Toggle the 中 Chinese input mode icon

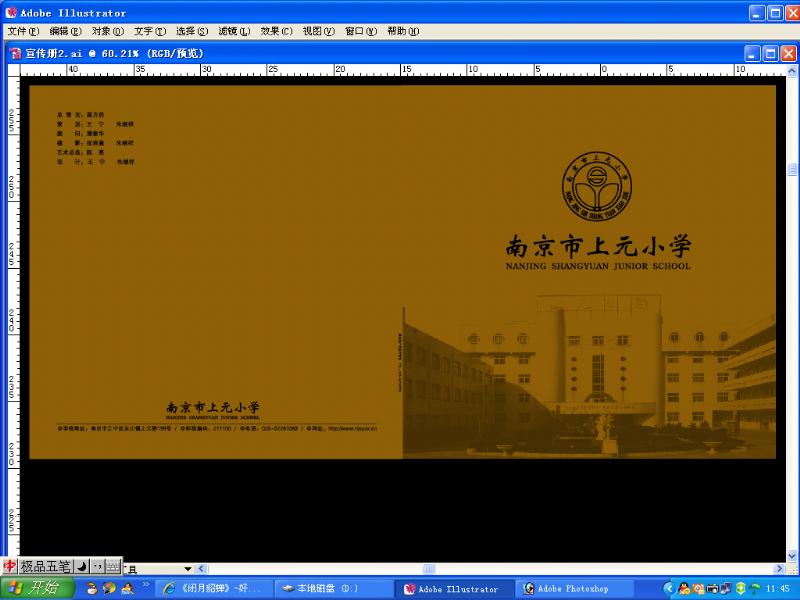9,566
